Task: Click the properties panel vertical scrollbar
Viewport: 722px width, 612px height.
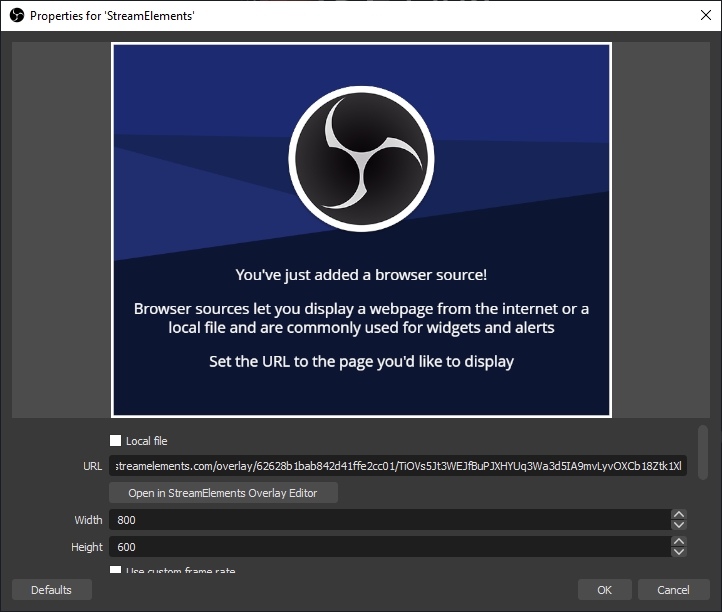Action: pos(703,453)
